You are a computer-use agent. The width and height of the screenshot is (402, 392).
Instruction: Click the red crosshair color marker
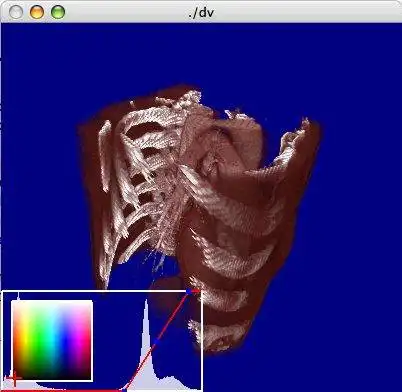pyautogui.click(x=14, y=378)
